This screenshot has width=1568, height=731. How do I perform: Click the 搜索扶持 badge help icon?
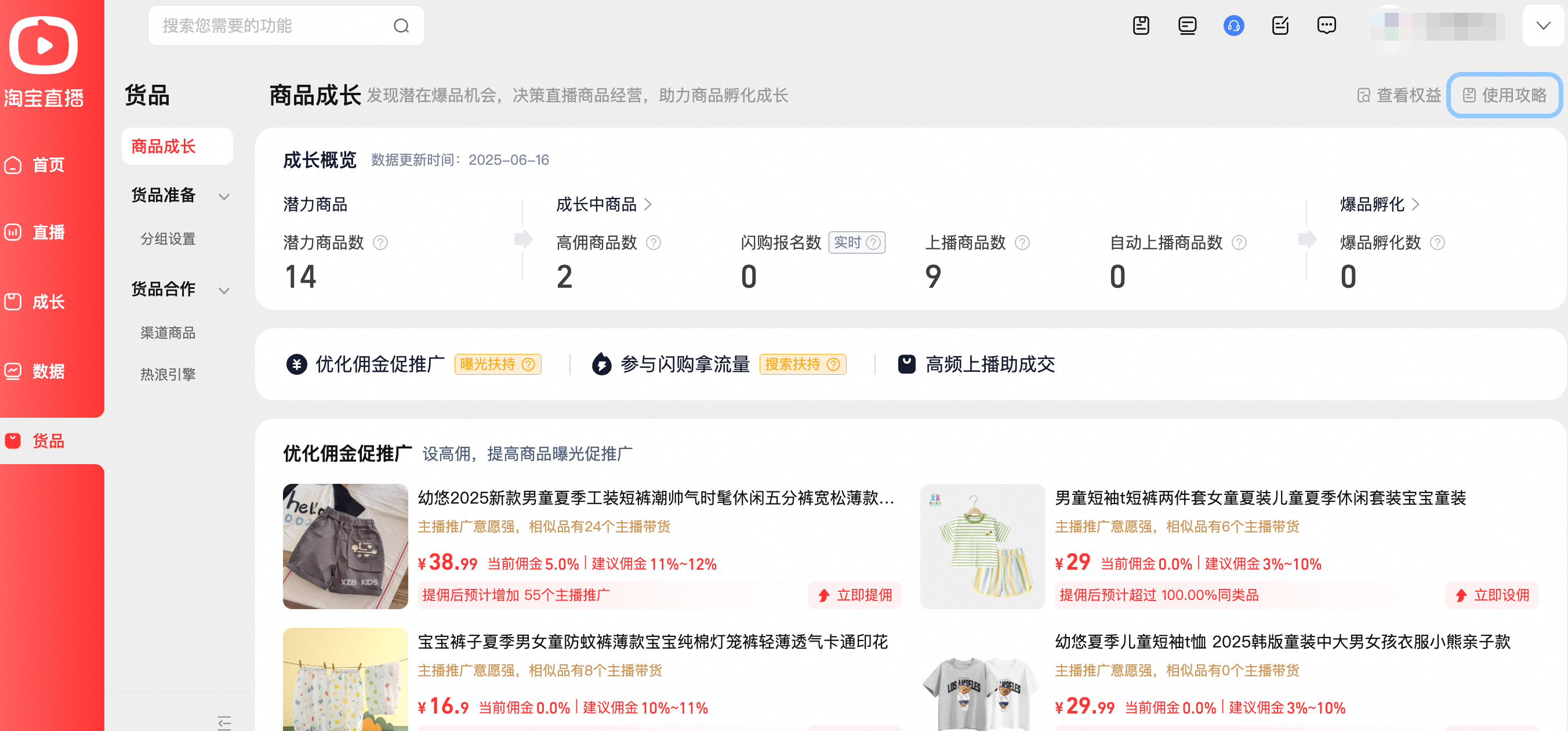click(834, 364)
